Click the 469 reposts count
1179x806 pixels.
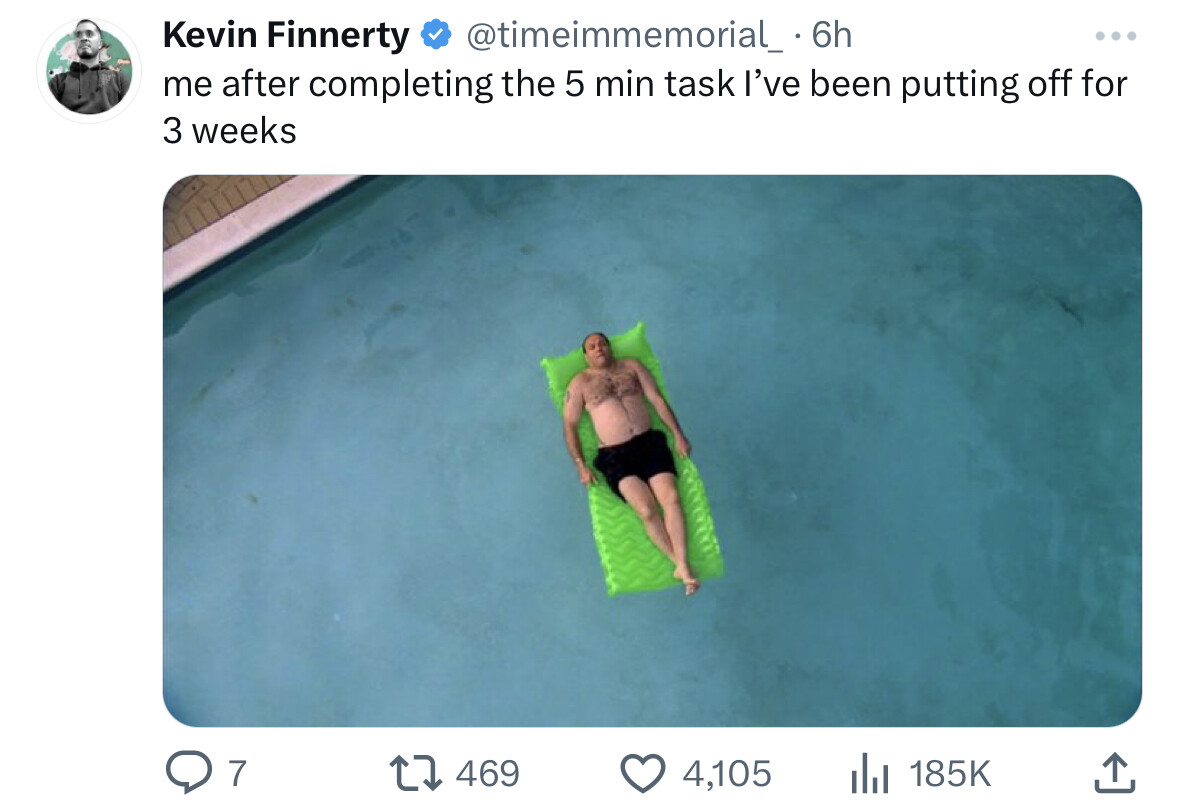[487, 773]
